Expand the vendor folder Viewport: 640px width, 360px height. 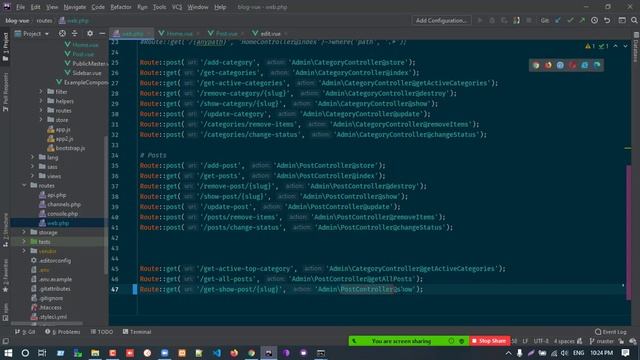(x=24, y=251)
